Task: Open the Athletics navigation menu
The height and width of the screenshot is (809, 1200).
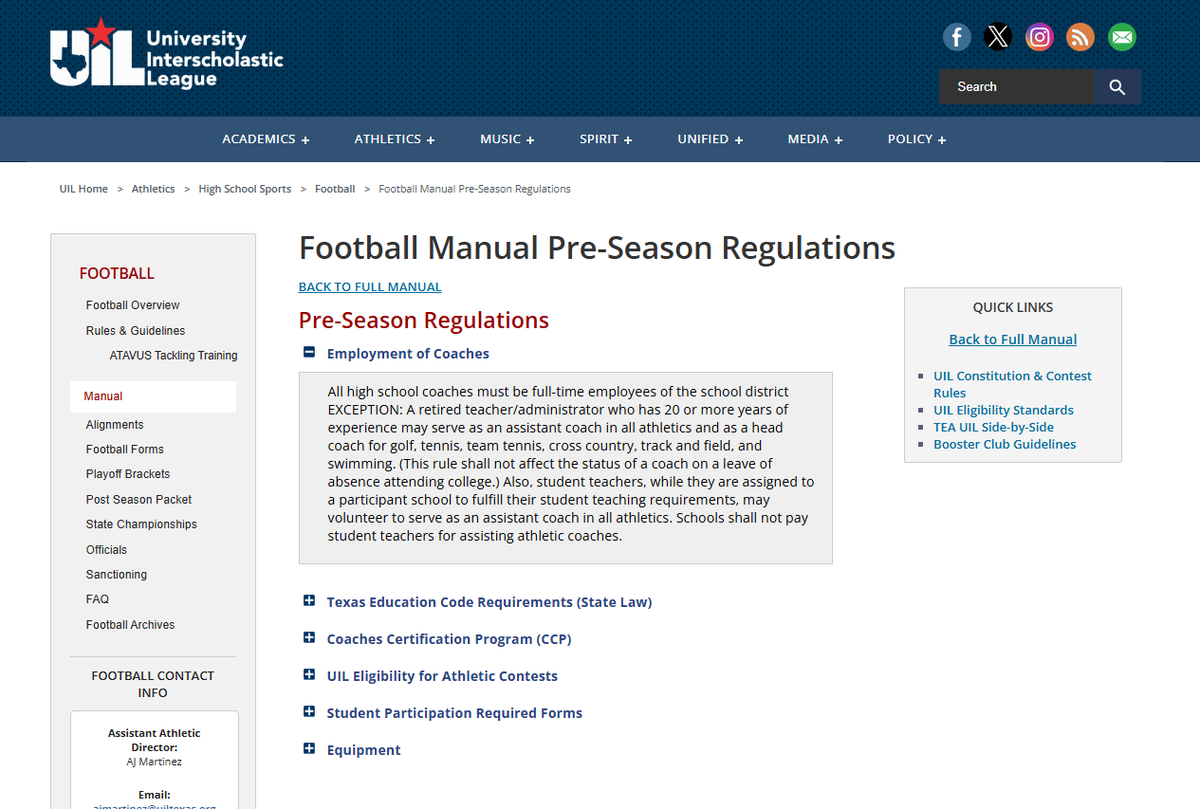Action: point(394,139)
